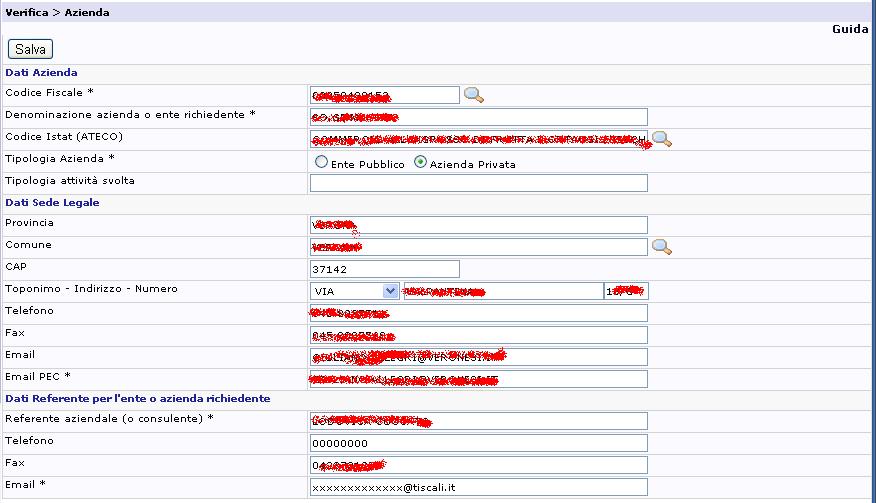
Task: Click the Comune search magnifier icon
Action: point(661,247)
